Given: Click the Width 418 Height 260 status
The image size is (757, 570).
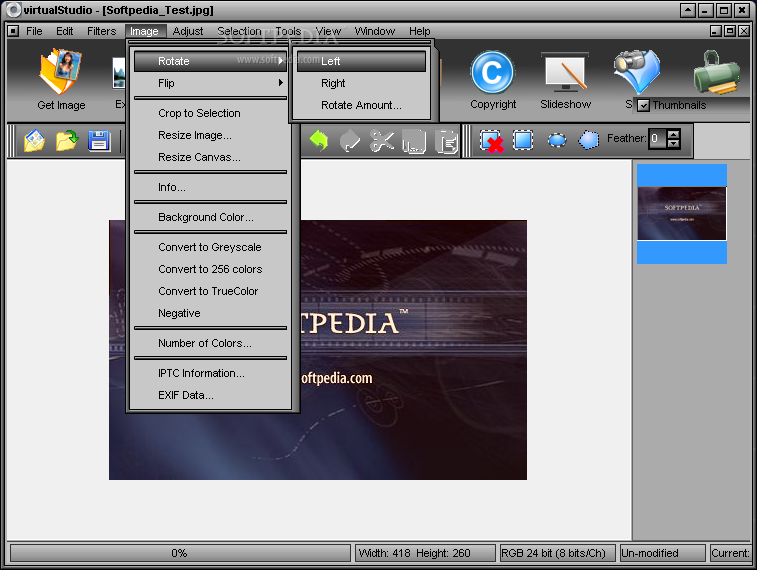Looking at the screenshot, I should (425, 553).
